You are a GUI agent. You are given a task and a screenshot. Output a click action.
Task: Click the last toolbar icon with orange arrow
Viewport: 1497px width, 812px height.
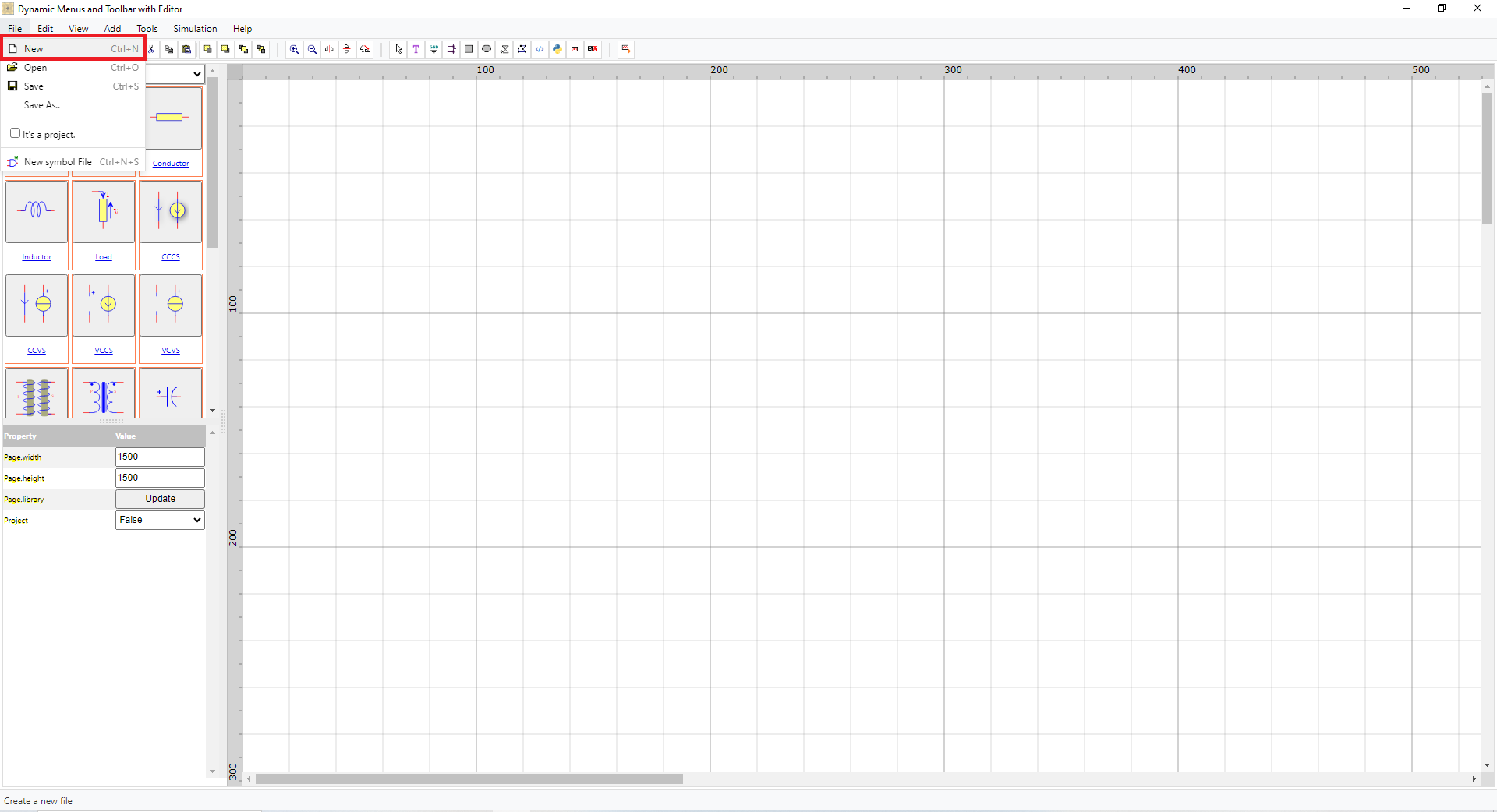tap(625, 49)
